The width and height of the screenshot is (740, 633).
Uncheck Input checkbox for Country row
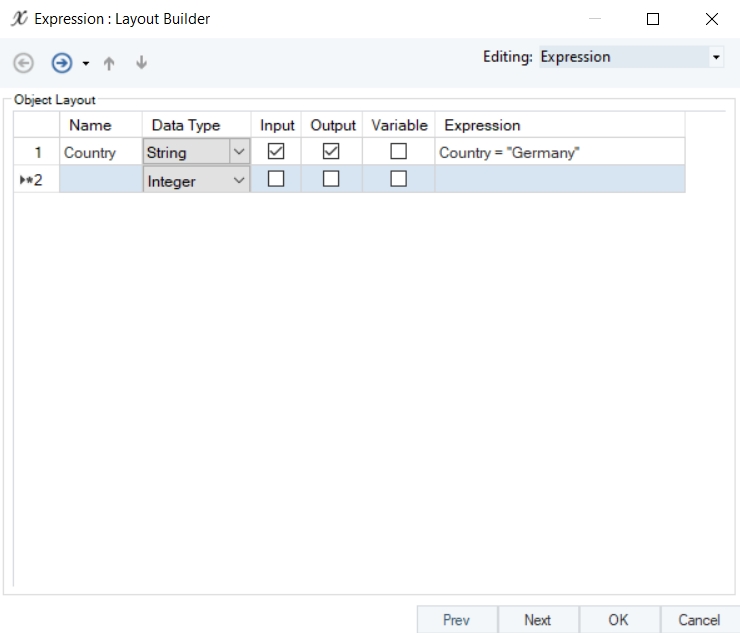[277, 152]
